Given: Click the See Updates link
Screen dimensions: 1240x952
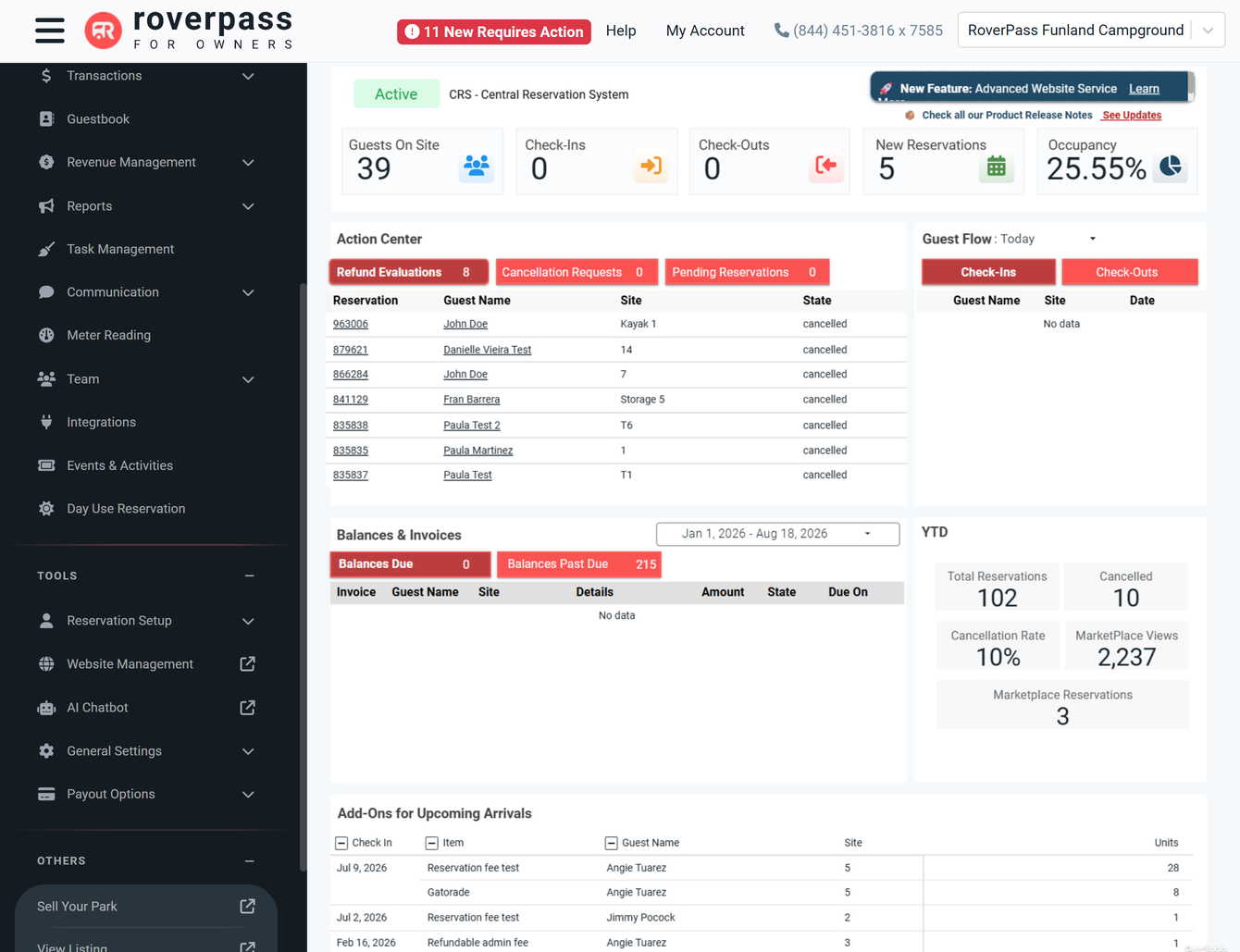Looking at the screenshot, I should pyautogui.click(x=1132, y=115).
